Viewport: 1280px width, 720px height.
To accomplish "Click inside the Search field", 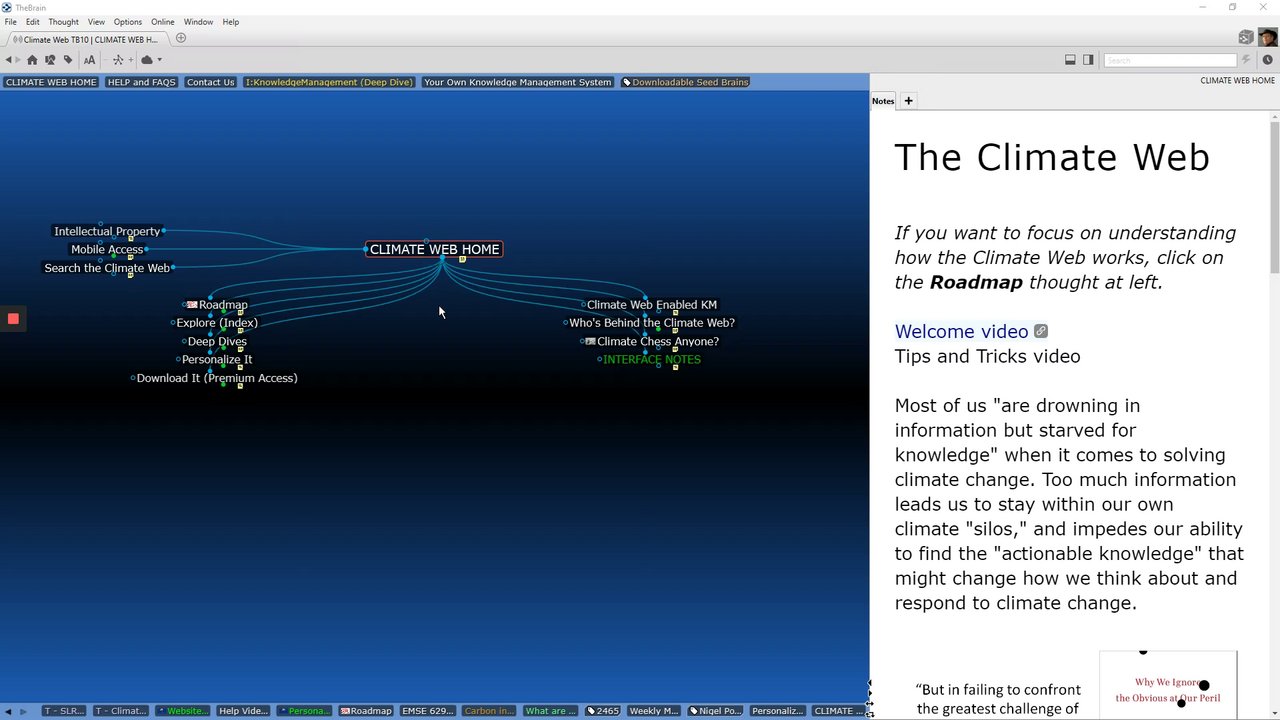I will tap(1170, 60).
